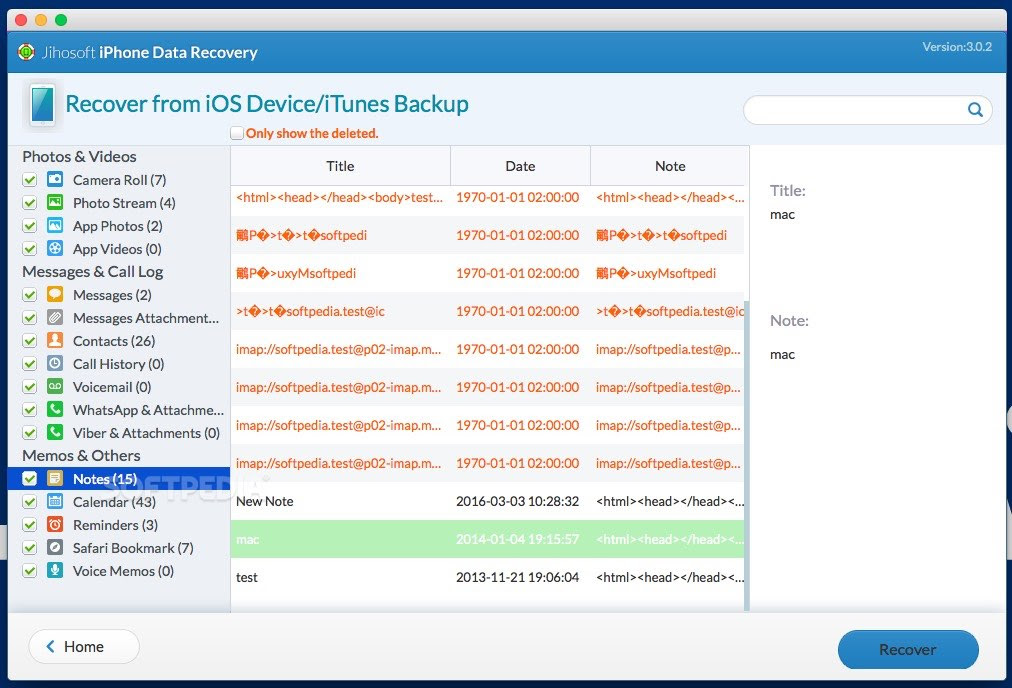Viewport: 1012px width, 688px height.
Task: Sort by the Date column header
Action: 520,166
